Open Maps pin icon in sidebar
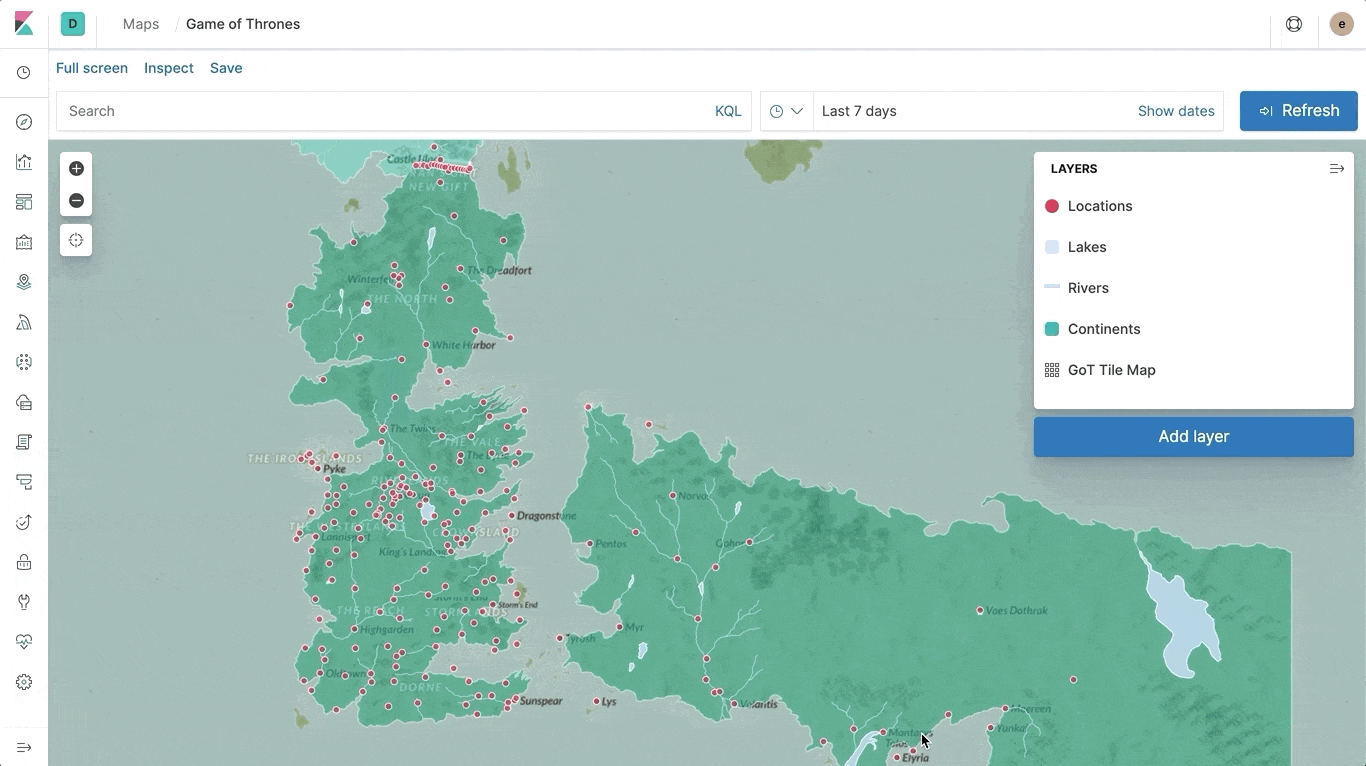This screenshot has height=766, width=1366. tap(24, 282)
